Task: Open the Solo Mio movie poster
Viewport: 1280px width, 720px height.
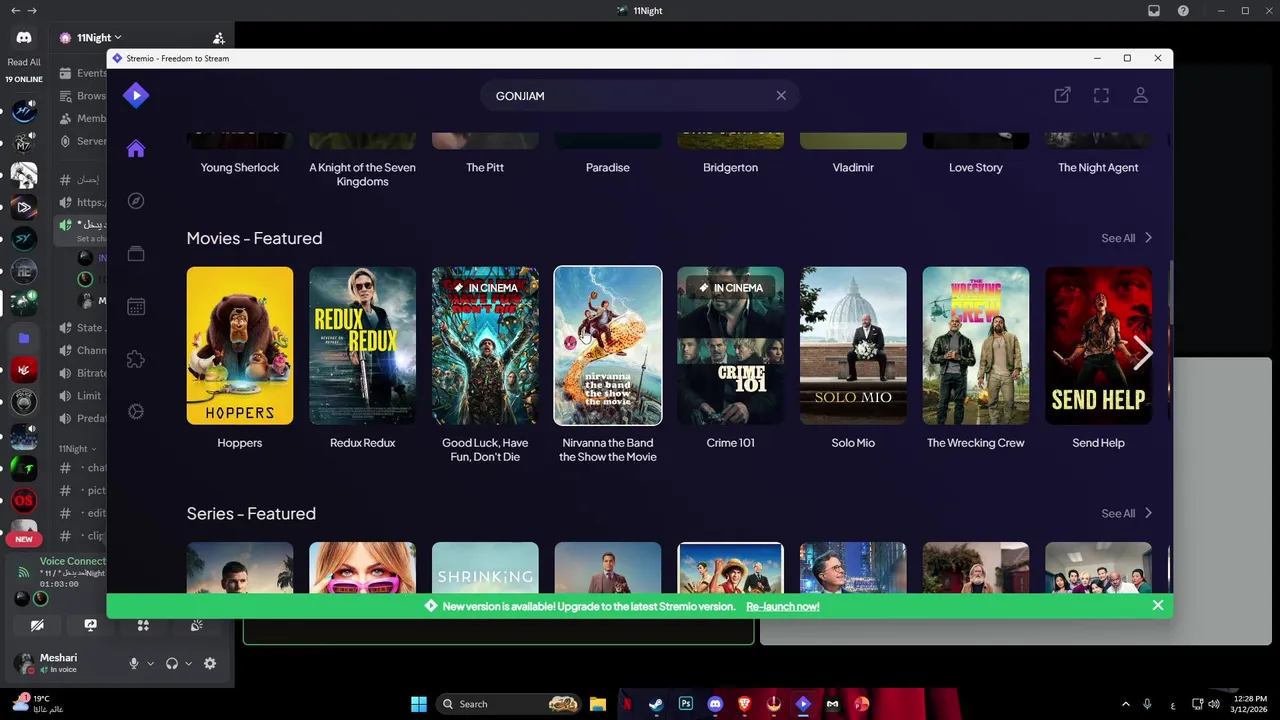Action: click(853, 345)
